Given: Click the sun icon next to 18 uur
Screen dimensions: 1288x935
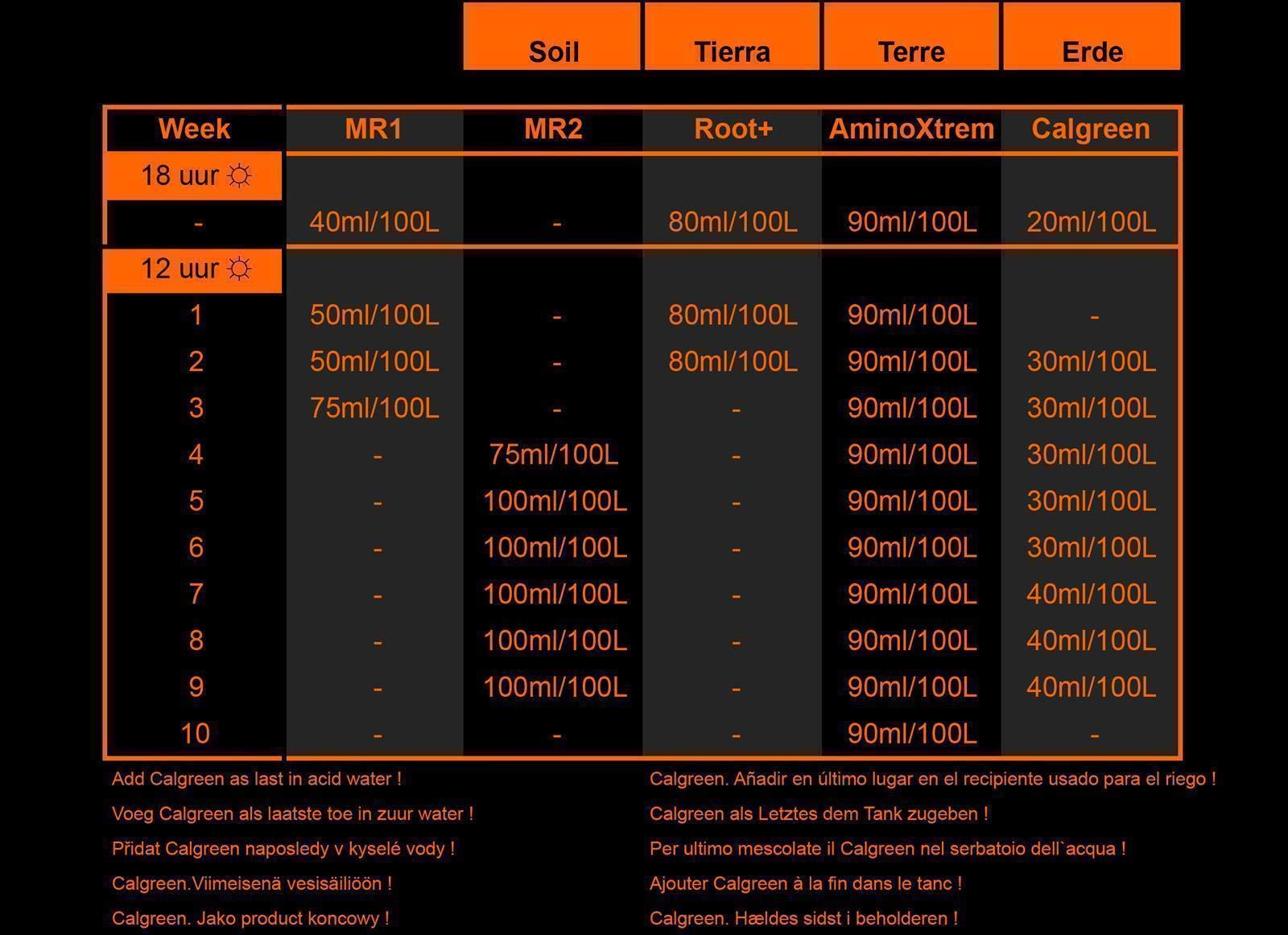Looking at the screenshot, I should [239, 175].
